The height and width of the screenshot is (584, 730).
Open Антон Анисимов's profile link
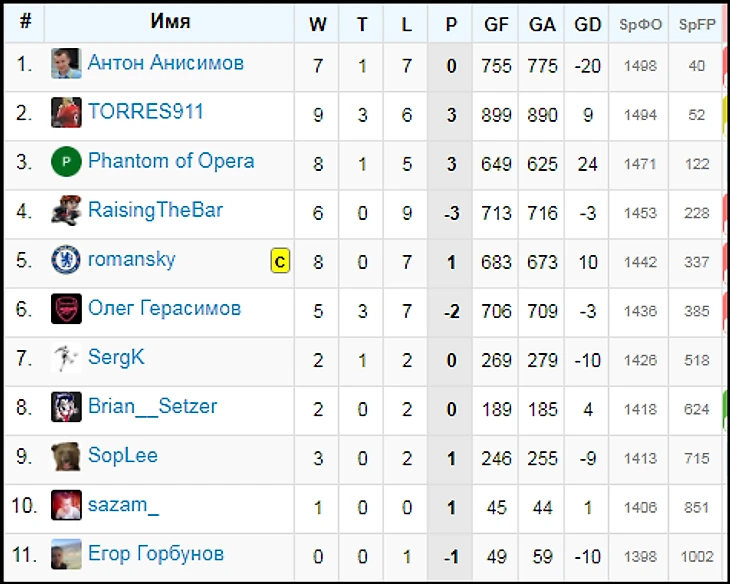coord(166,63)
